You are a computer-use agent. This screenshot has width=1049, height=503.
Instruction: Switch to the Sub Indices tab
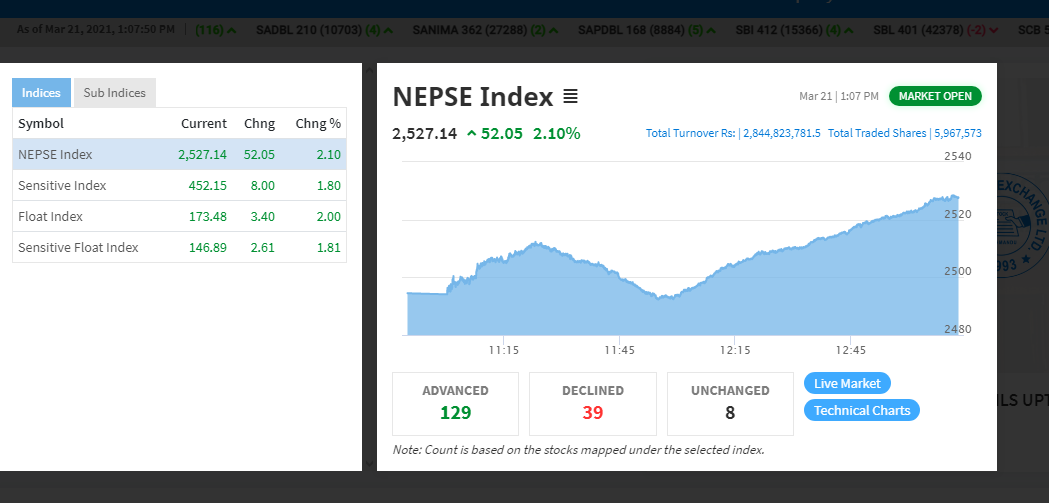114,92
